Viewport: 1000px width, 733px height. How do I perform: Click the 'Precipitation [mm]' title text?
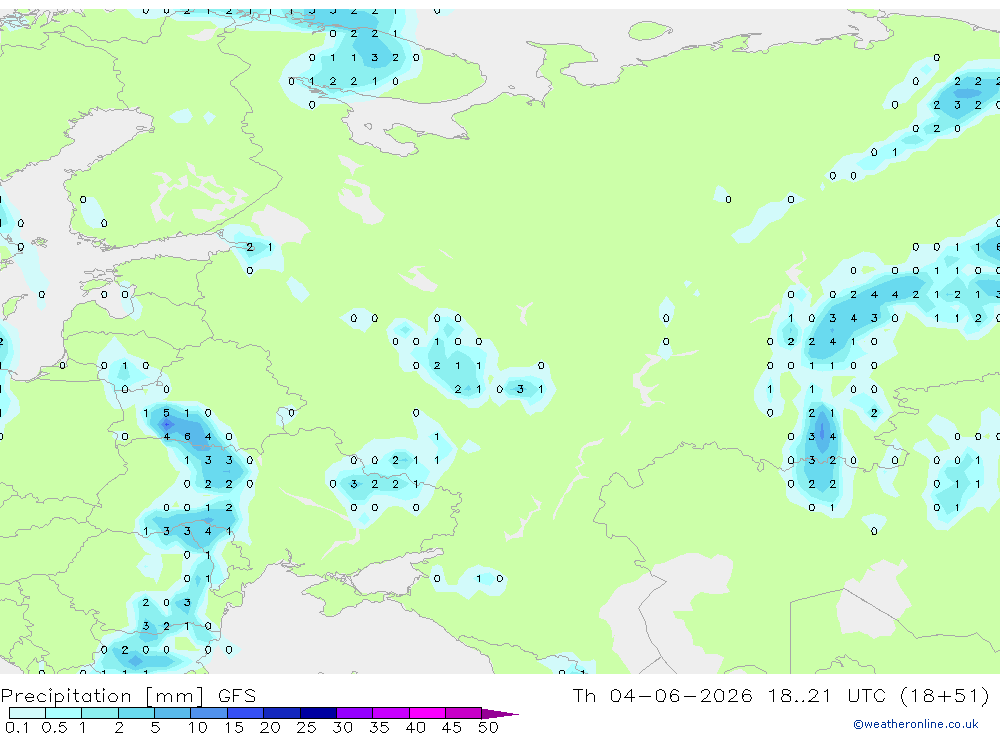tap(102, 696)
